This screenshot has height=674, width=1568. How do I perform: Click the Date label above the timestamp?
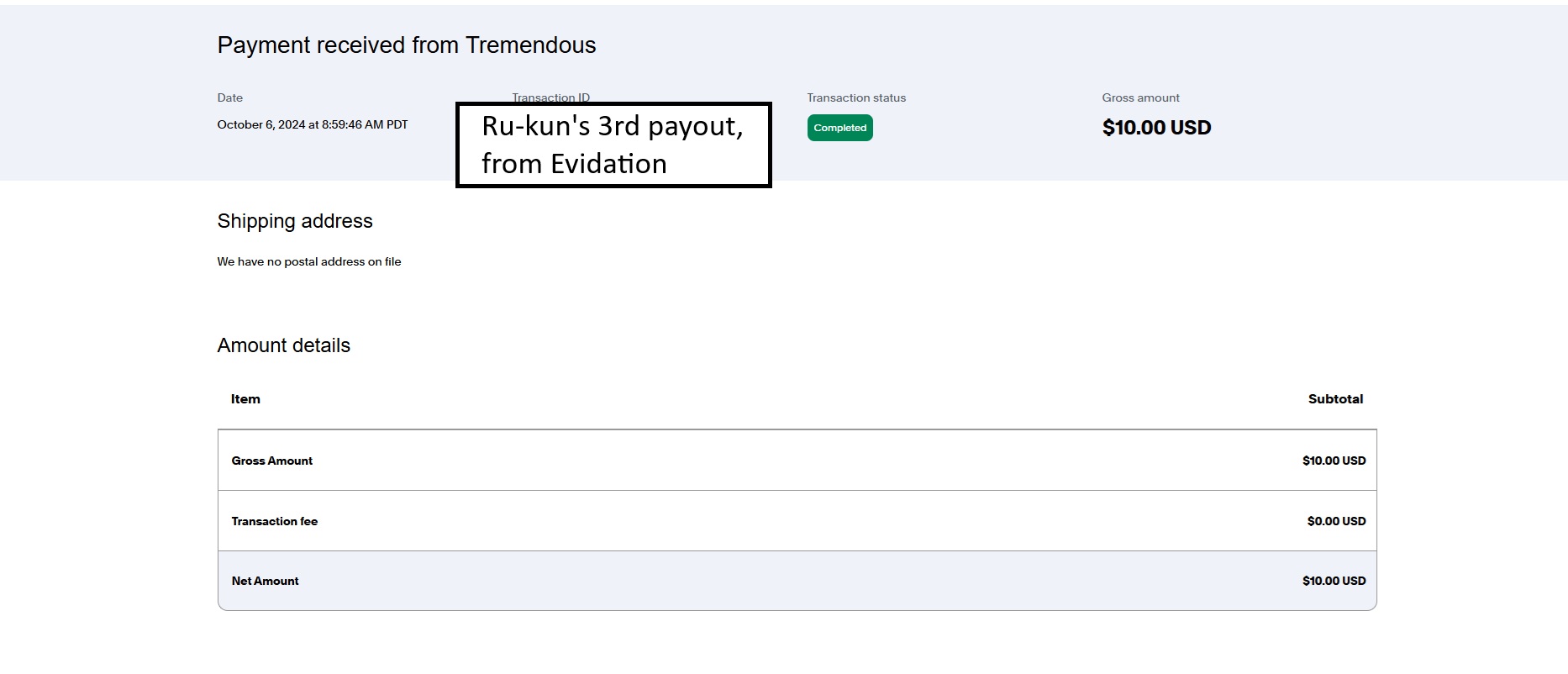[230, 97]
